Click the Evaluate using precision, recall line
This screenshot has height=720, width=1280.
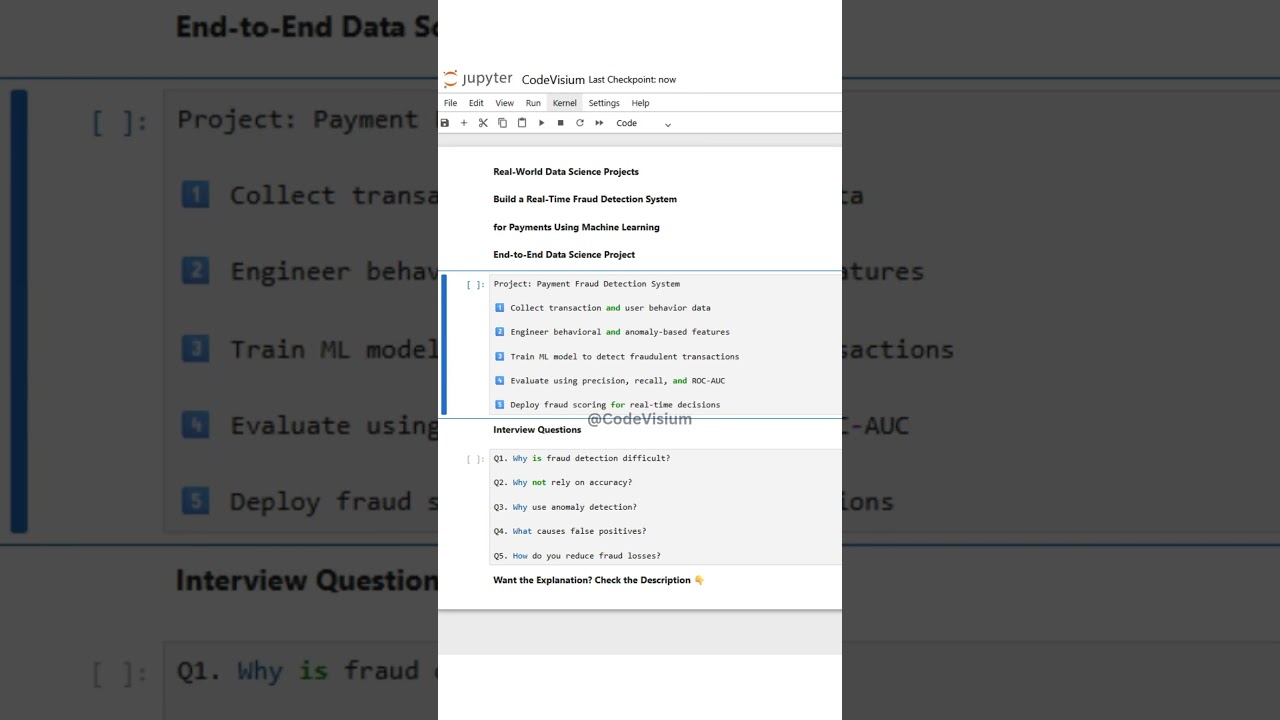pos(610,381)
